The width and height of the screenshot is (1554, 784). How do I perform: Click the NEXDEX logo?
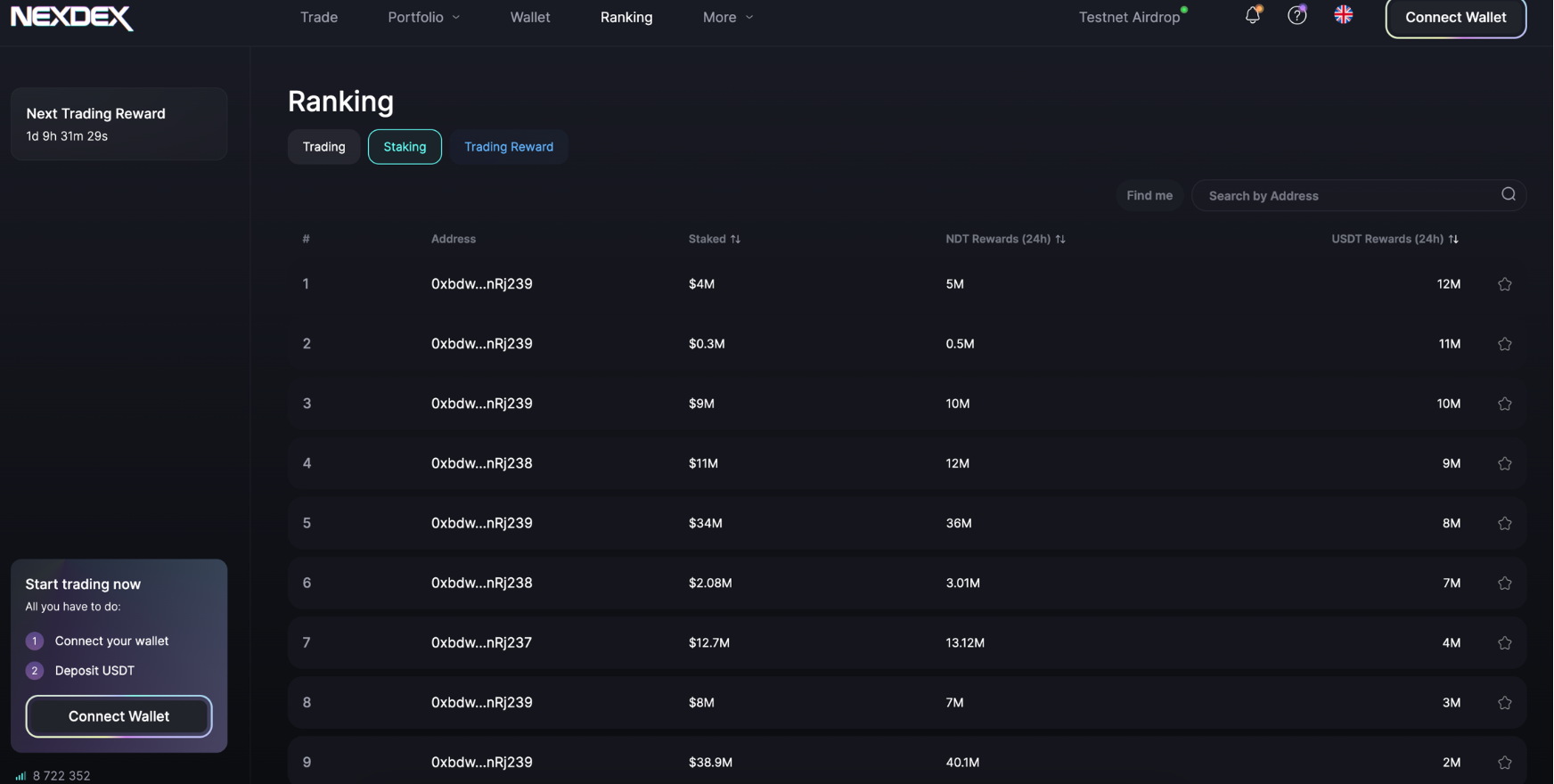tap(71, 17)
